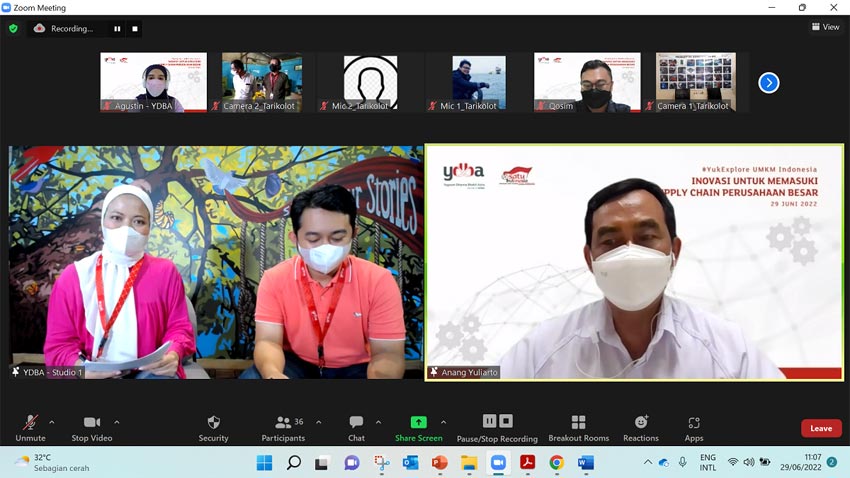Open Wi-Fi network tray icon

[x=733, y=462]
